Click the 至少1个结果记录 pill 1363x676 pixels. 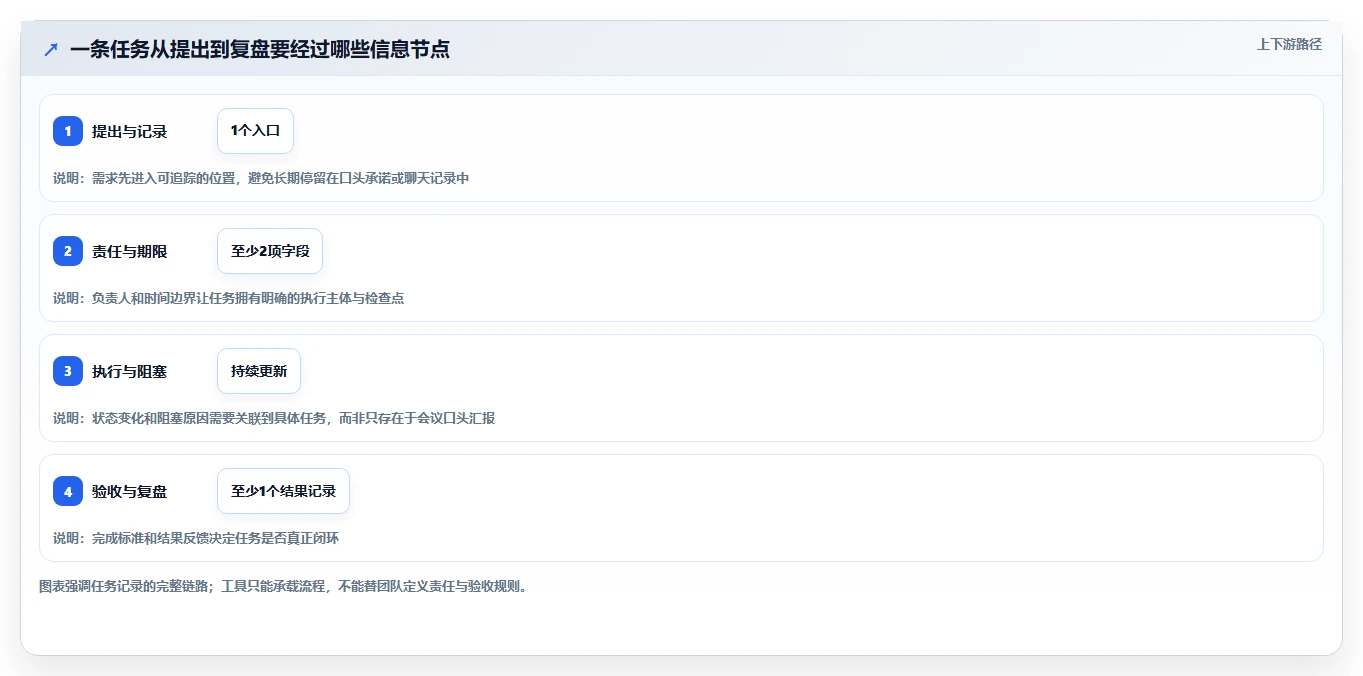[283, 491]
